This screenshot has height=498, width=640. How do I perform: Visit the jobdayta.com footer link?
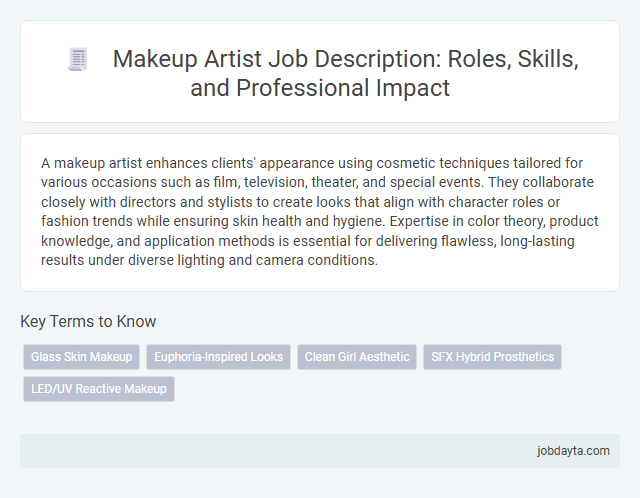coord(573,451)
